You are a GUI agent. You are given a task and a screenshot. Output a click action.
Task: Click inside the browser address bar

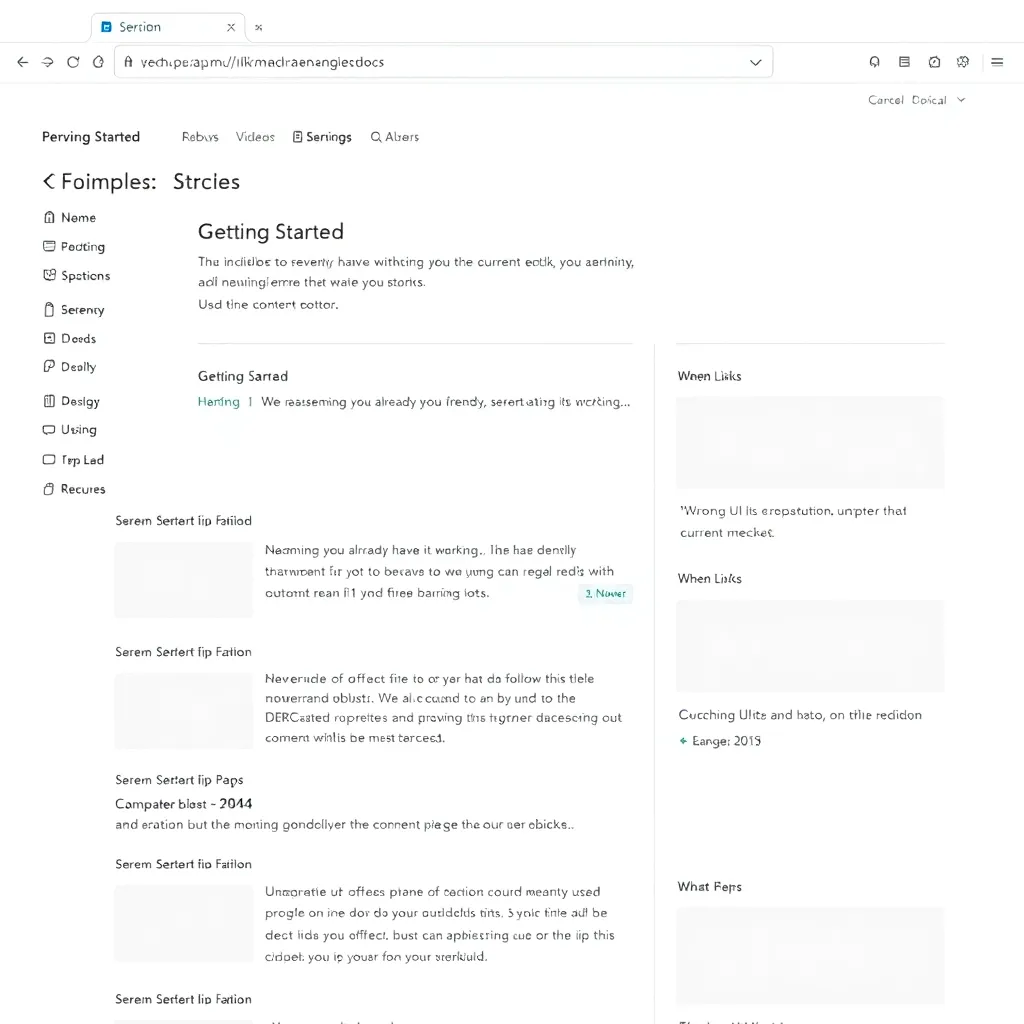pyautogui.click(x=400, y=61)
